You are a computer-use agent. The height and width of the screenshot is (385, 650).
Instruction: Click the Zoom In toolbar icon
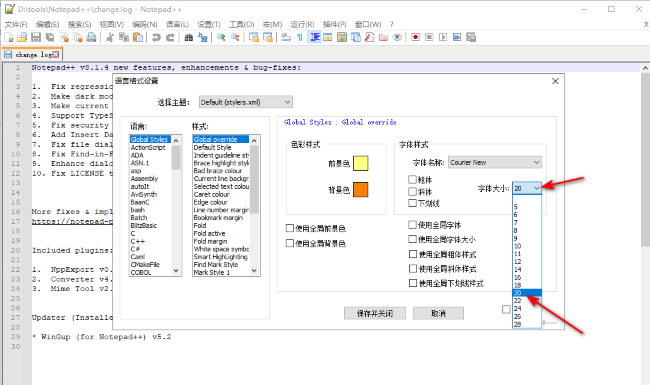pyautogui.click(x=221, y=38)
